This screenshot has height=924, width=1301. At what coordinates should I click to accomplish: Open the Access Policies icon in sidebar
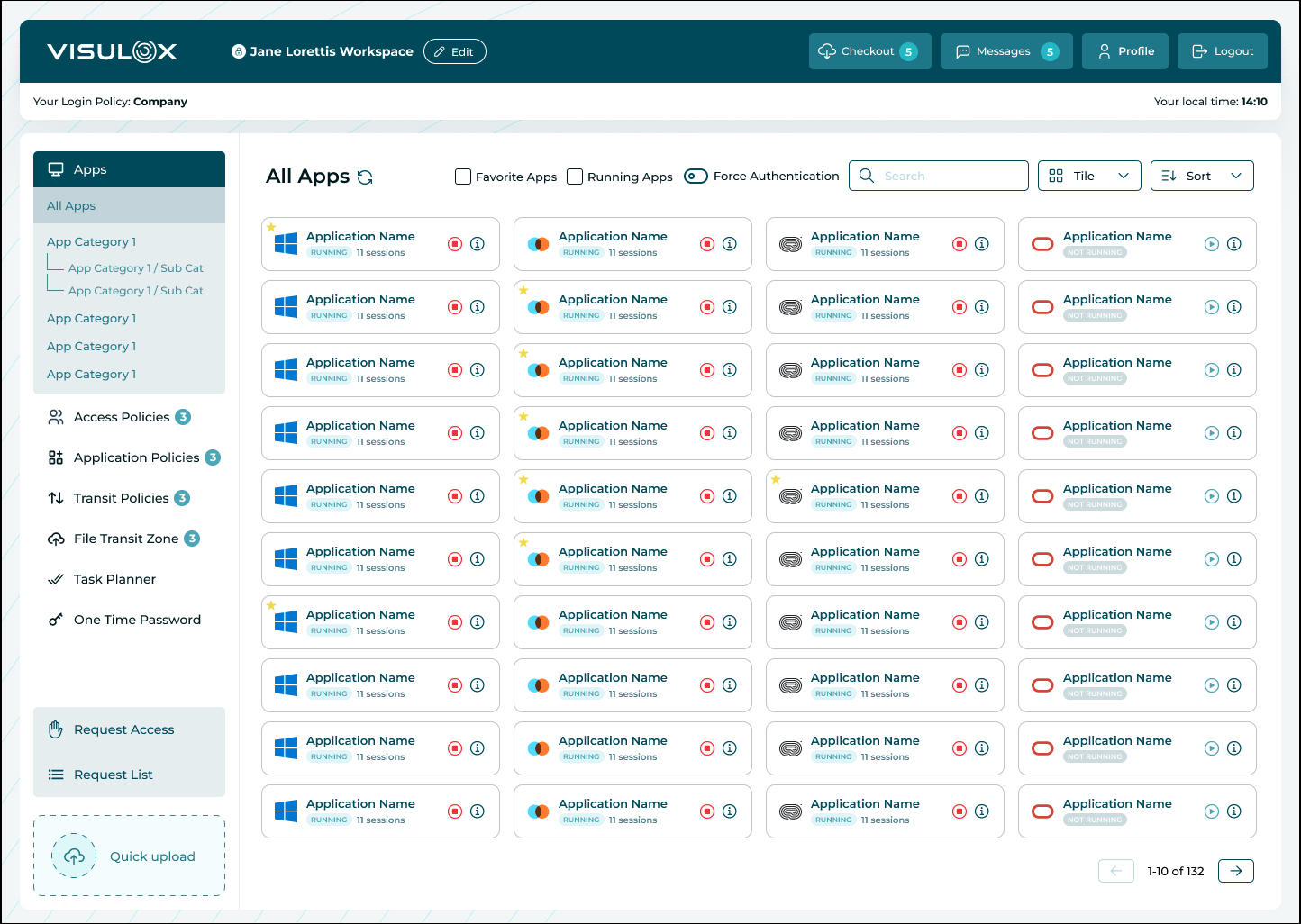click(55, 416)
